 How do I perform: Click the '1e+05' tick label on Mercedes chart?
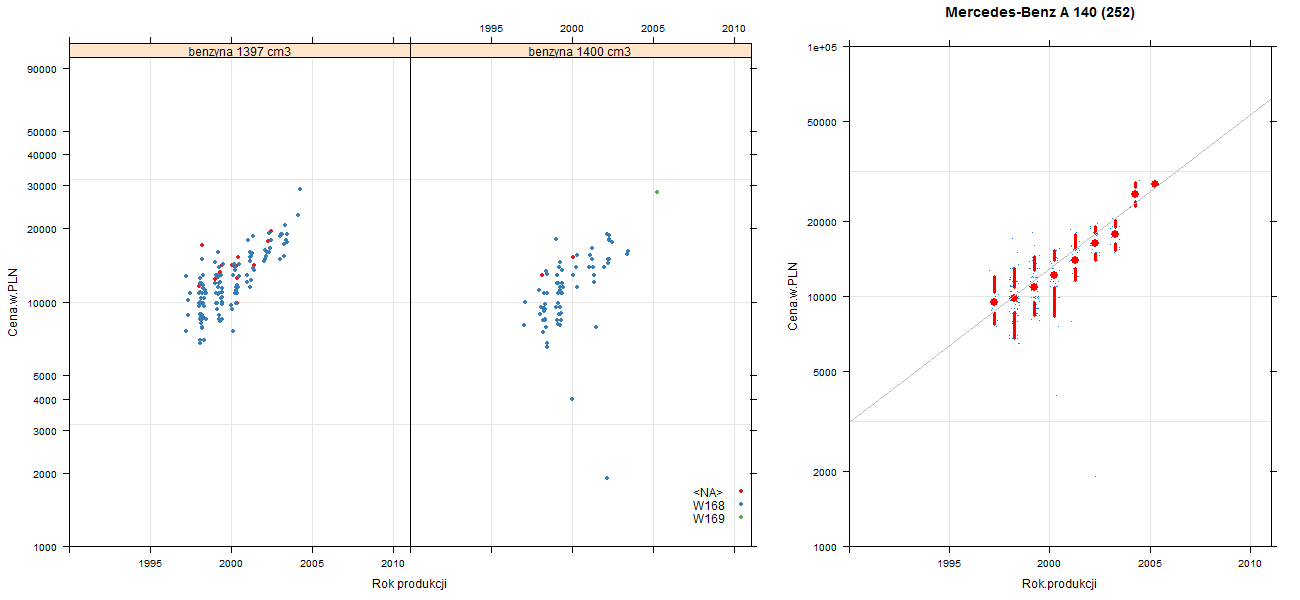point(822,47)
